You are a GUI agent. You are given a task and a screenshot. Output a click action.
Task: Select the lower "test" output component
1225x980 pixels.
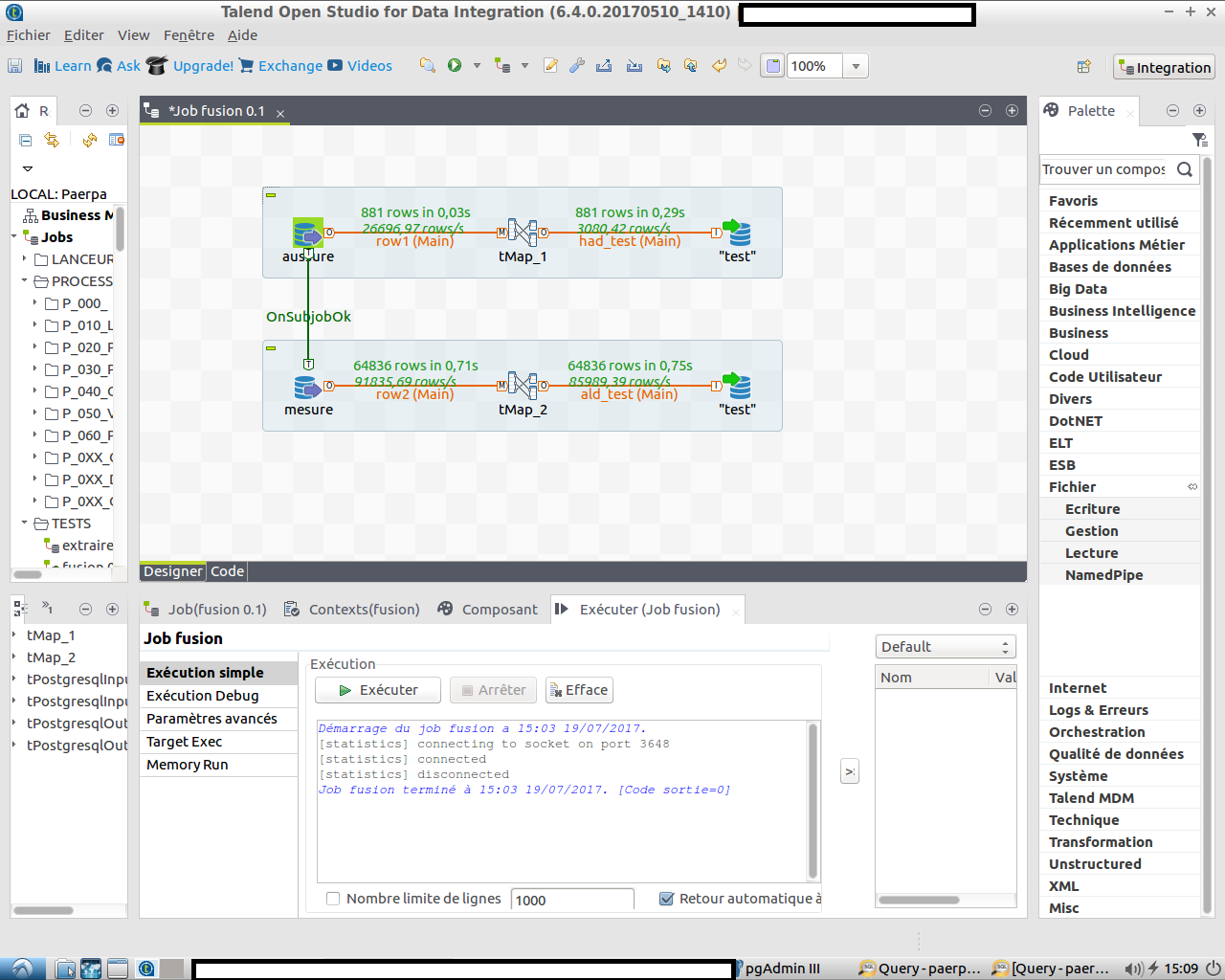click(737, 387)
